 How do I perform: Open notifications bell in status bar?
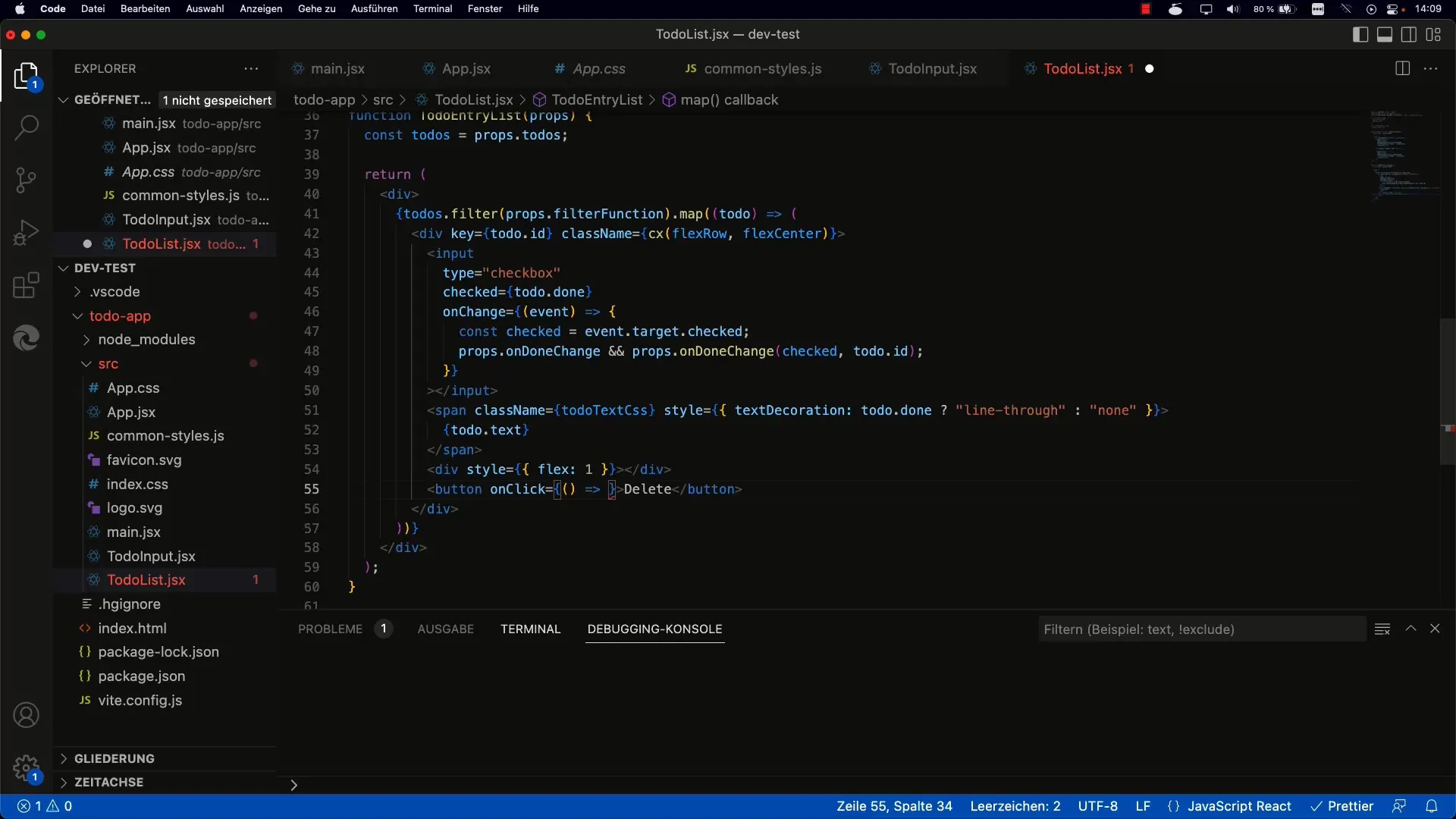click(1431, 806)
